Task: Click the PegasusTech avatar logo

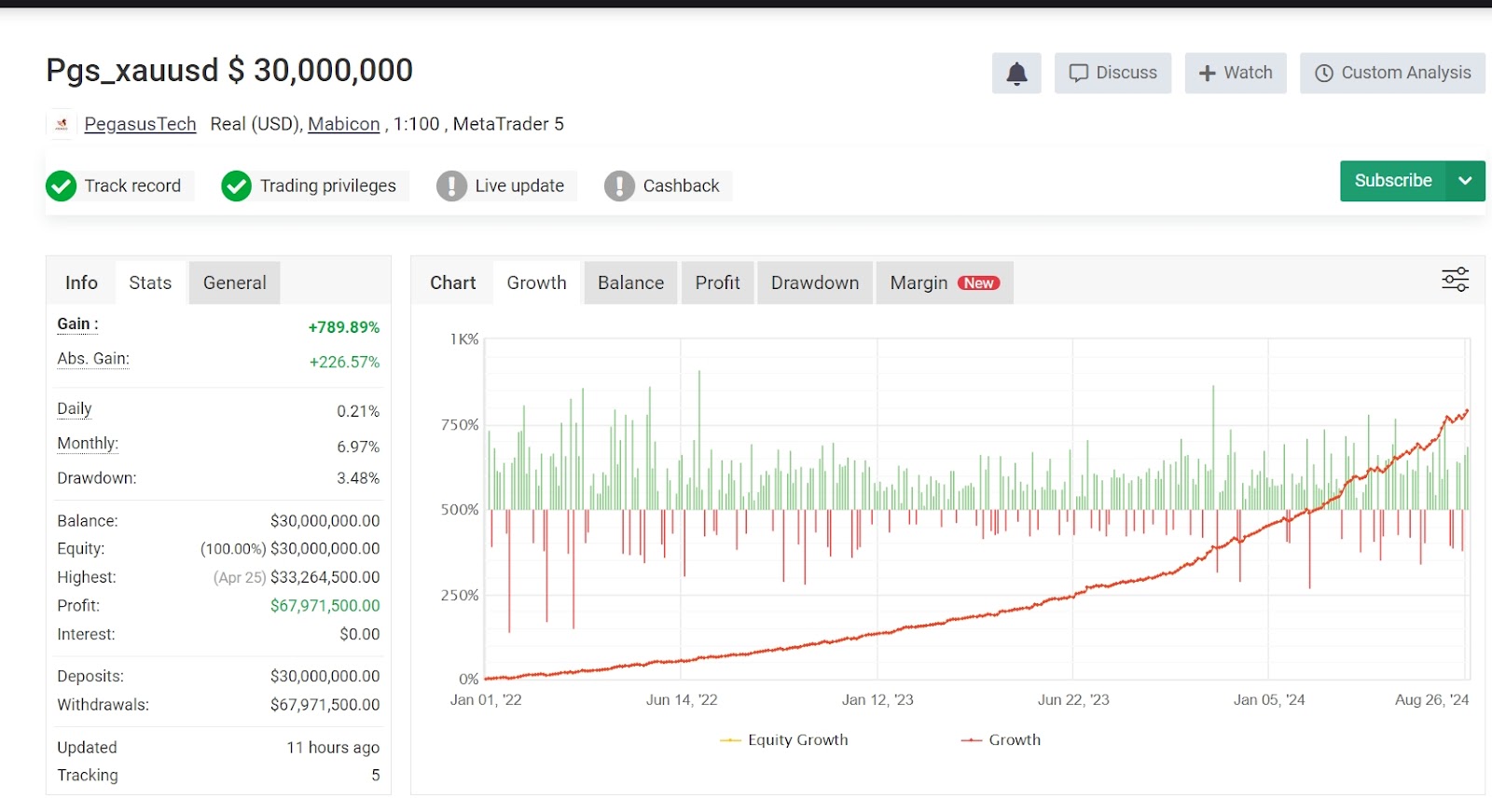Action: click(x=62, y=124)
